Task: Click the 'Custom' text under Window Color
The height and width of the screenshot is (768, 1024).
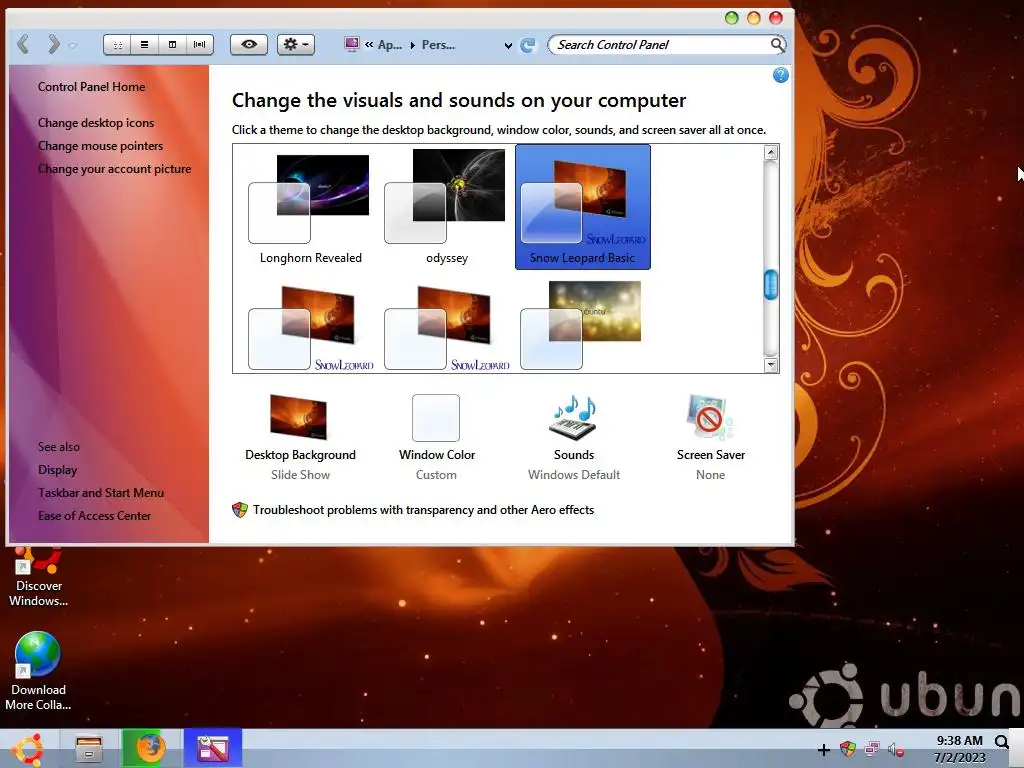Action: [x=436, y=475]
